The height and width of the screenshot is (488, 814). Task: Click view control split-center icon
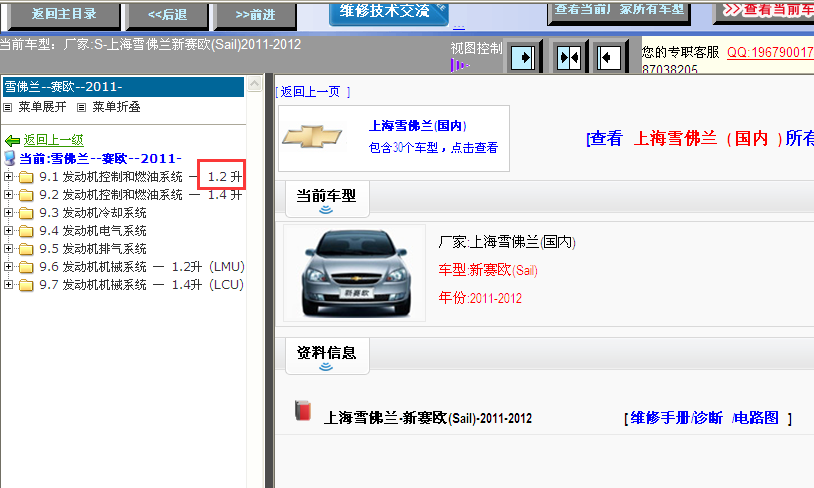pos(568,57)
